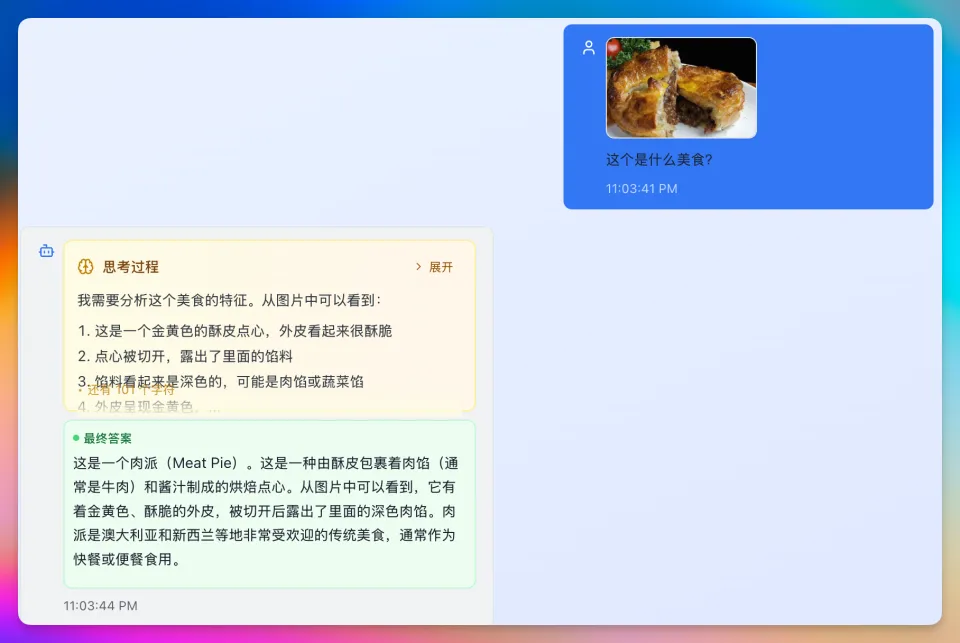Click the 11:03:44 PM timestamp
The height and width of the screenshot is (643, 960).
(101, 605)
